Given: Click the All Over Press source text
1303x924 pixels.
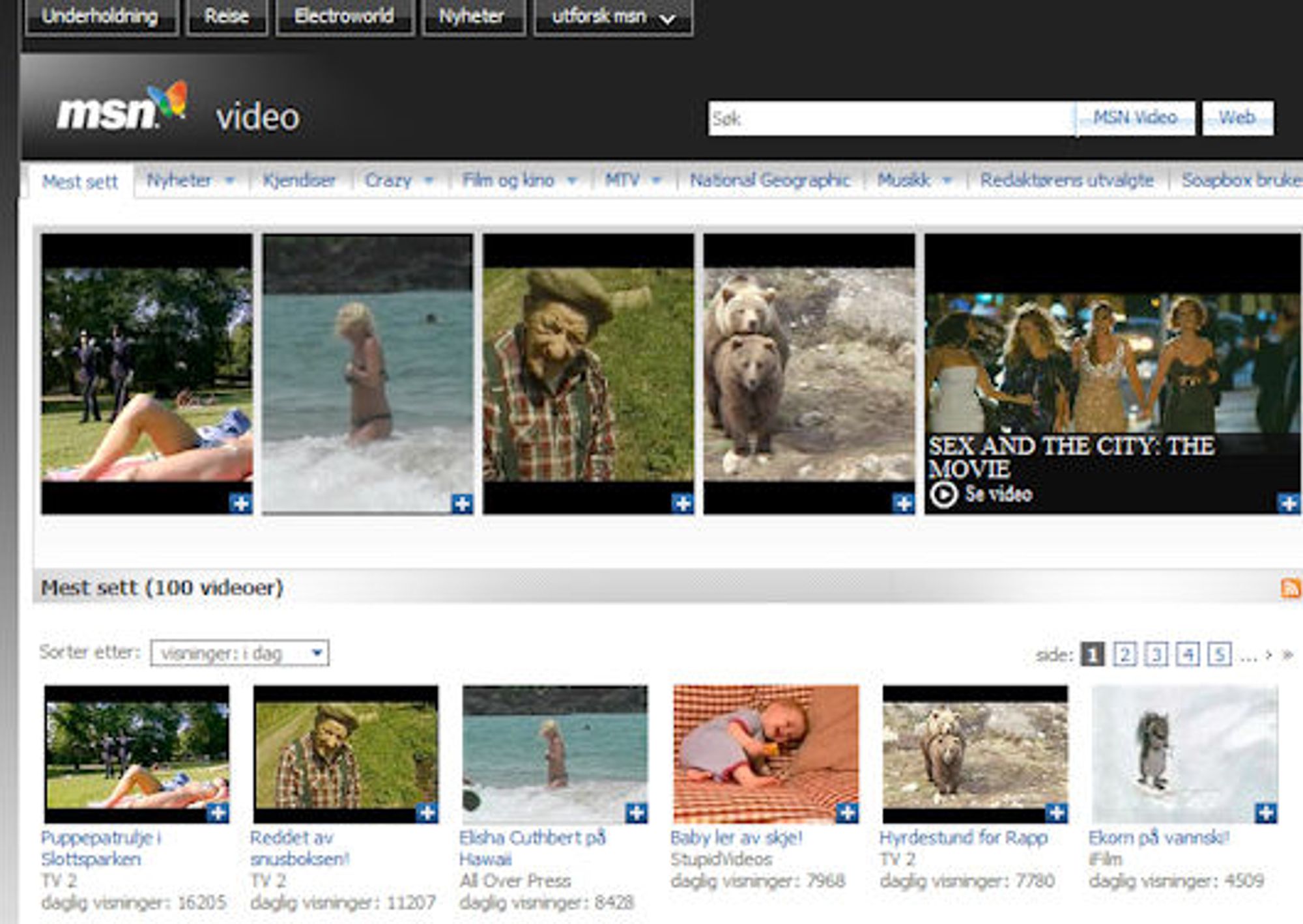Looking at the screenshot, I should pos(515,881).
